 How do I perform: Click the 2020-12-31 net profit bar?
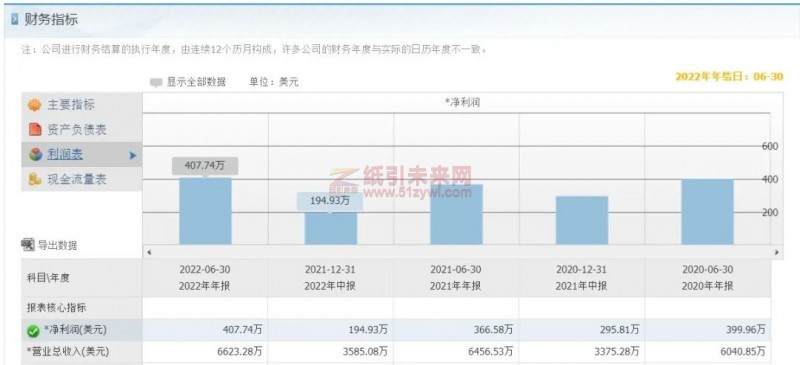(582, 220)
